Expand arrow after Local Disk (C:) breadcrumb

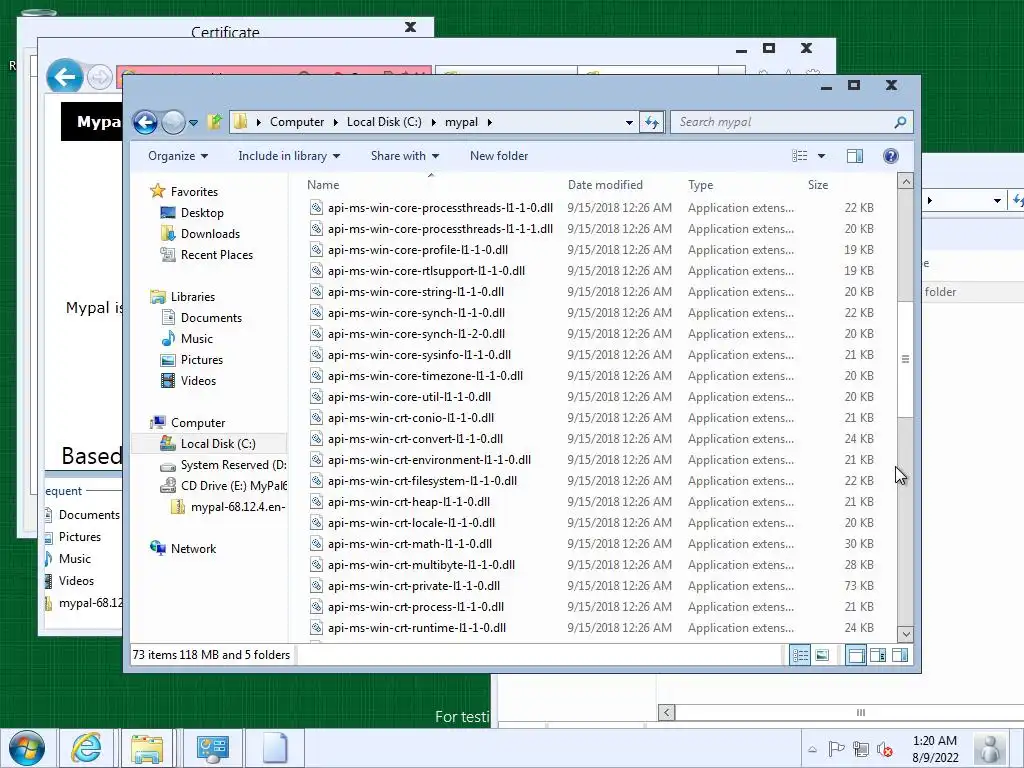(434, 122)
